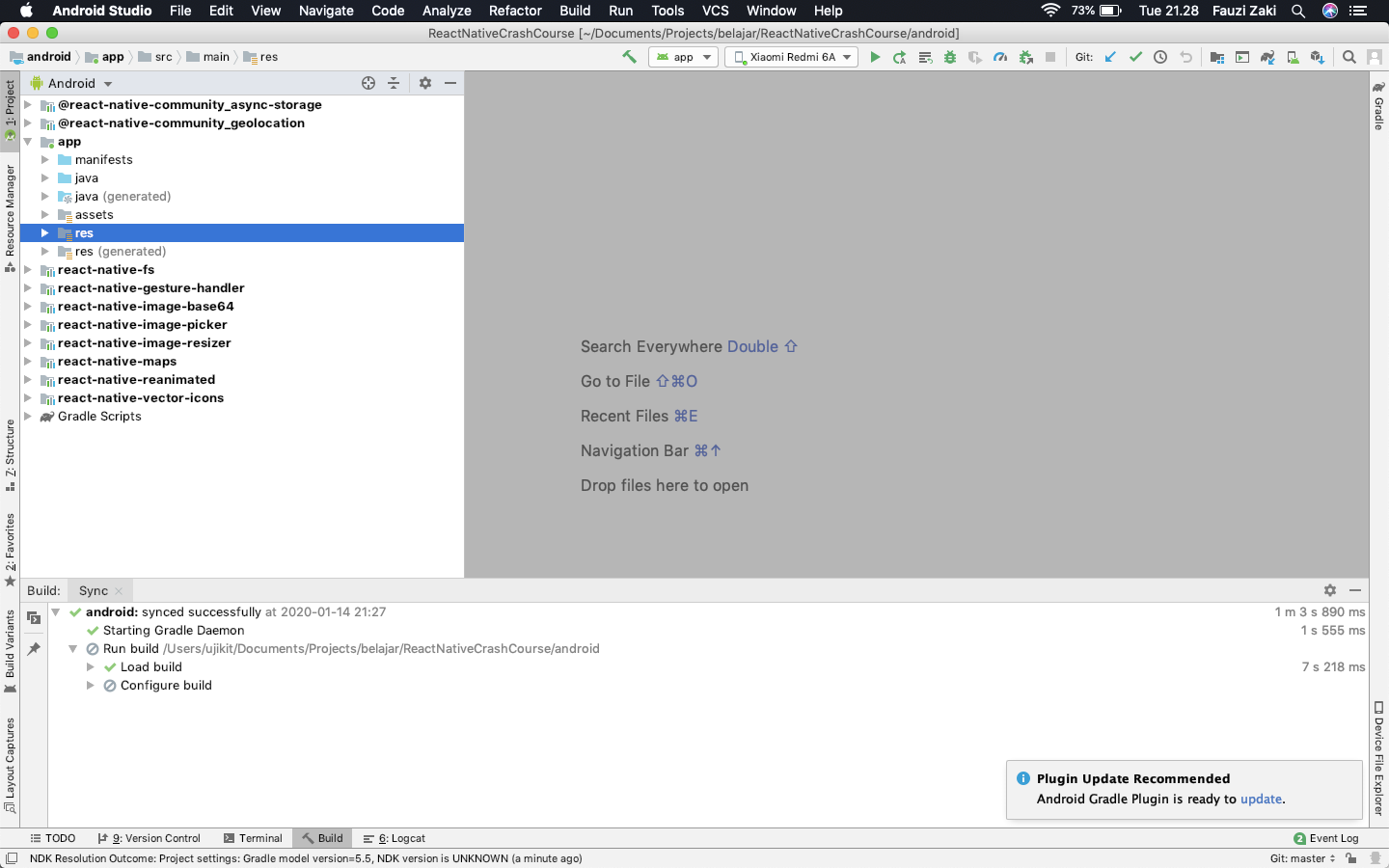Image resolution: width=1389 pixels, height=868 pixels.
Task: Open the TODO tool window
Action: coord(53,838)
